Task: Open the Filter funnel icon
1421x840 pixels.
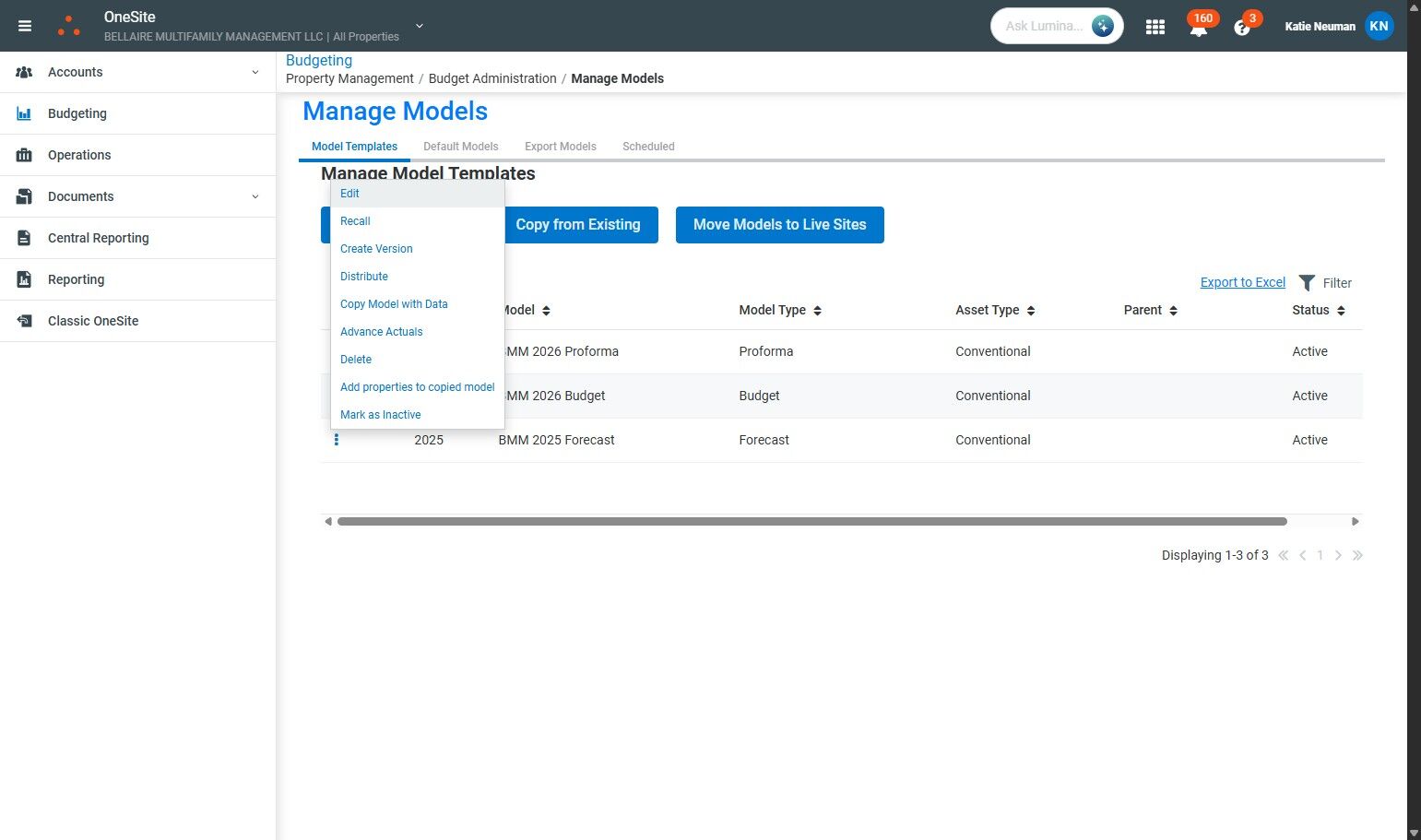Action: tap(1307, 283)
